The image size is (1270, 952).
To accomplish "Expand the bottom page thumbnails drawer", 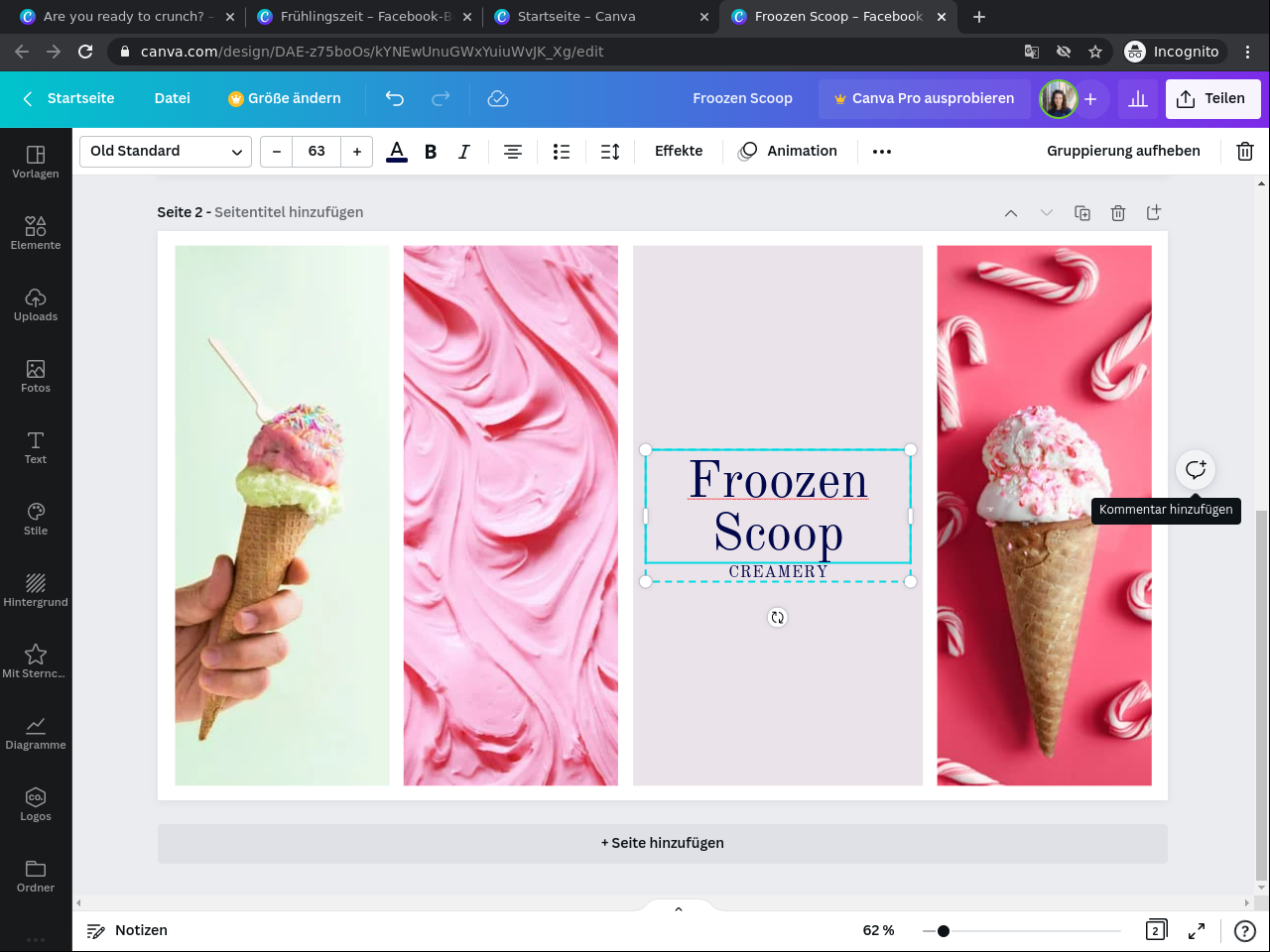I will 679,907.
